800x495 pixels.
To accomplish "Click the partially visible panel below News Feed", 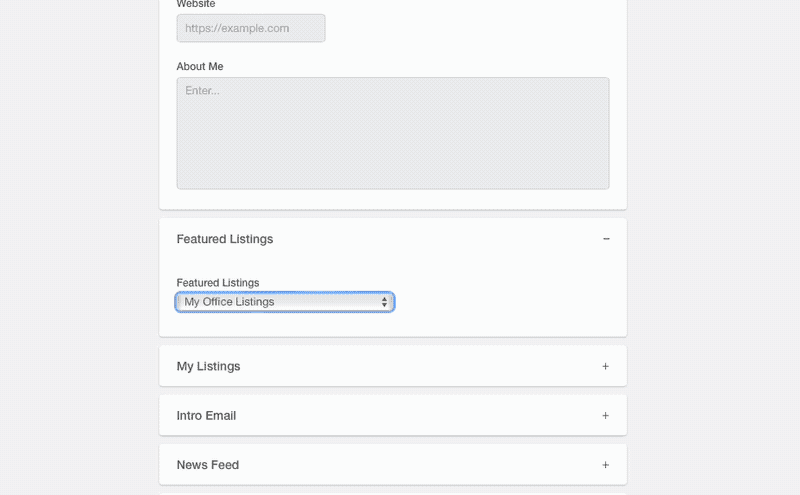I will (392, 493).
